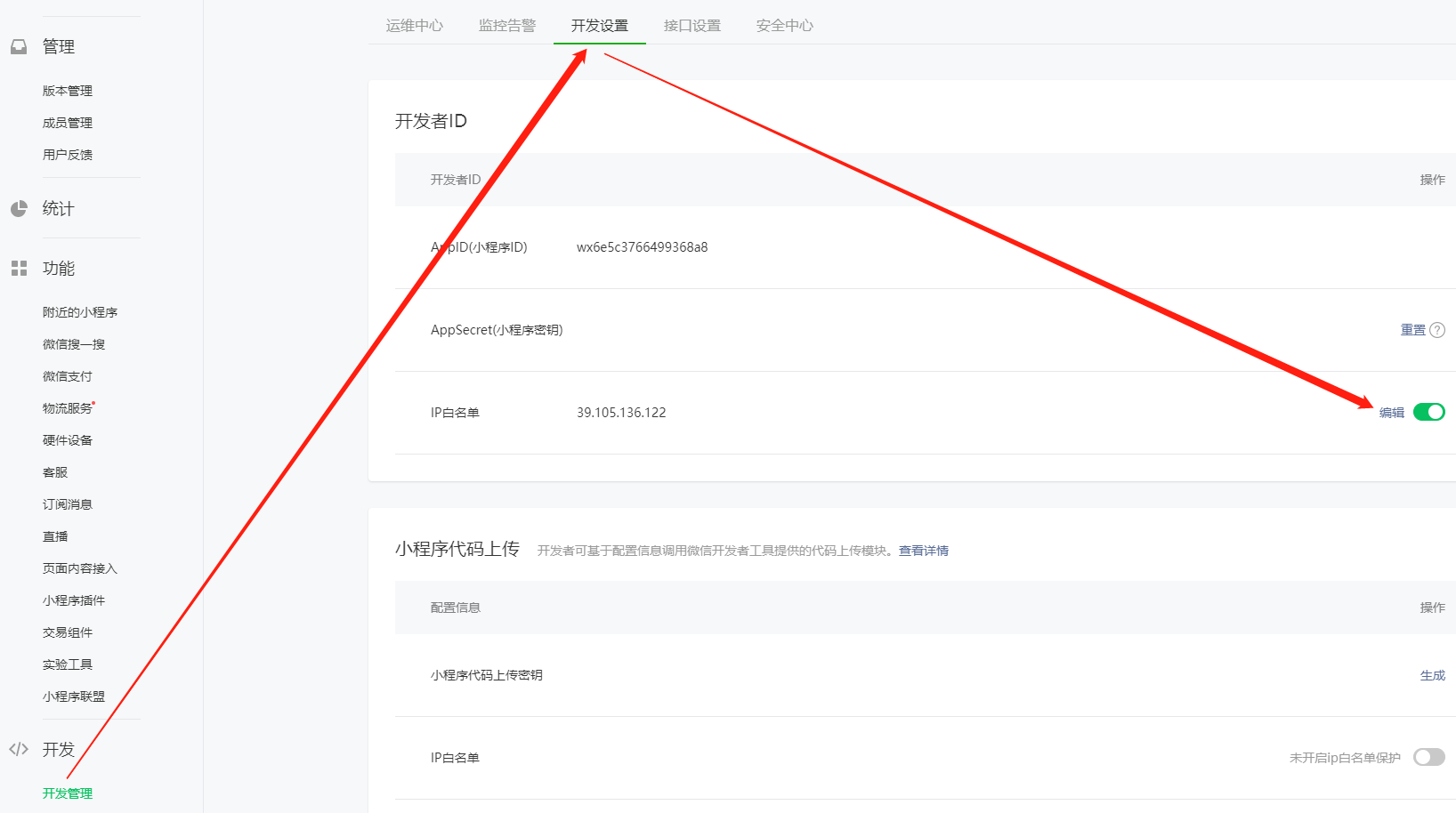Screen dimensions: 1456x813
Task: Open 物流服务 menu item
Action: coord(68,408)
